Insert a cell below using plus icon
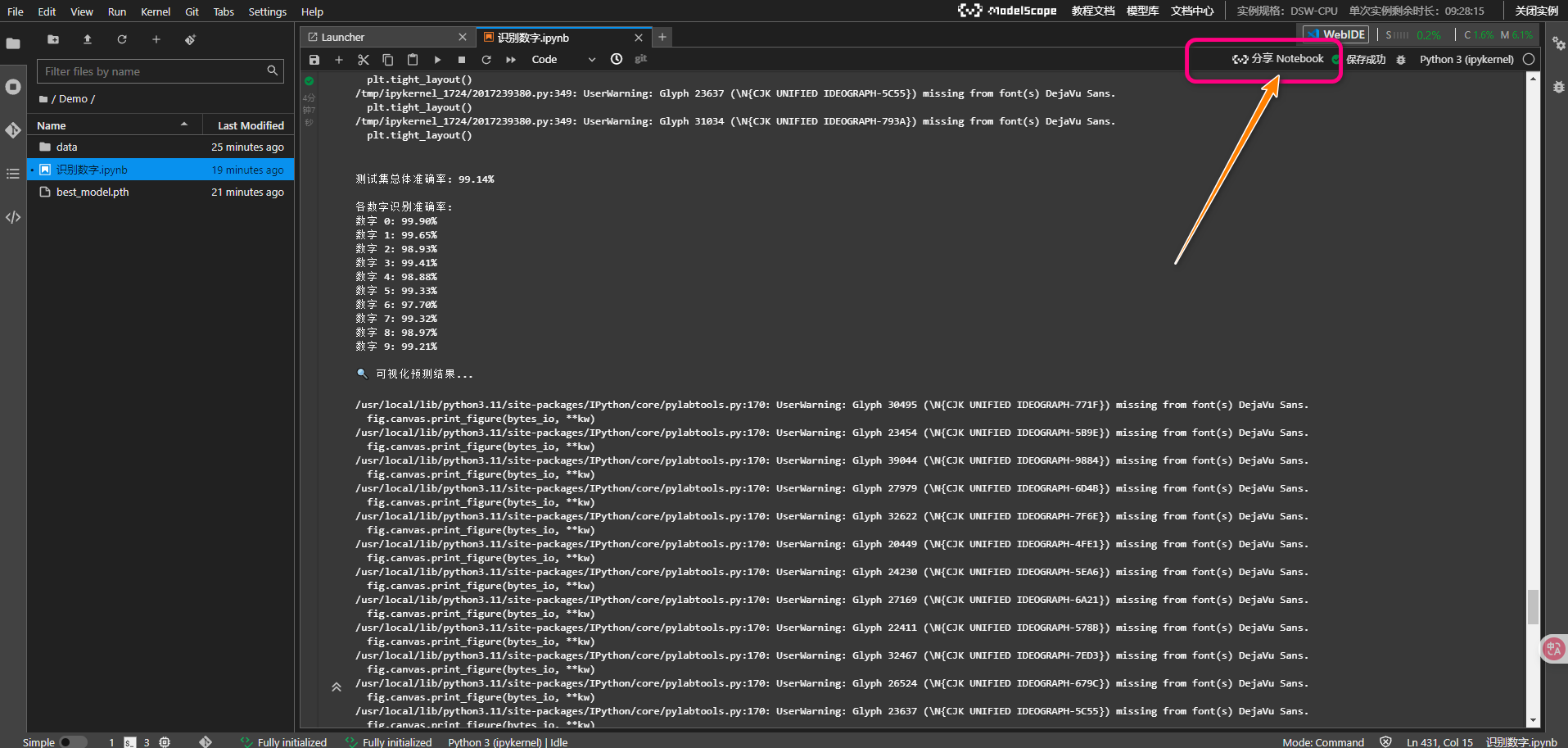 click(x=339, y=60)
